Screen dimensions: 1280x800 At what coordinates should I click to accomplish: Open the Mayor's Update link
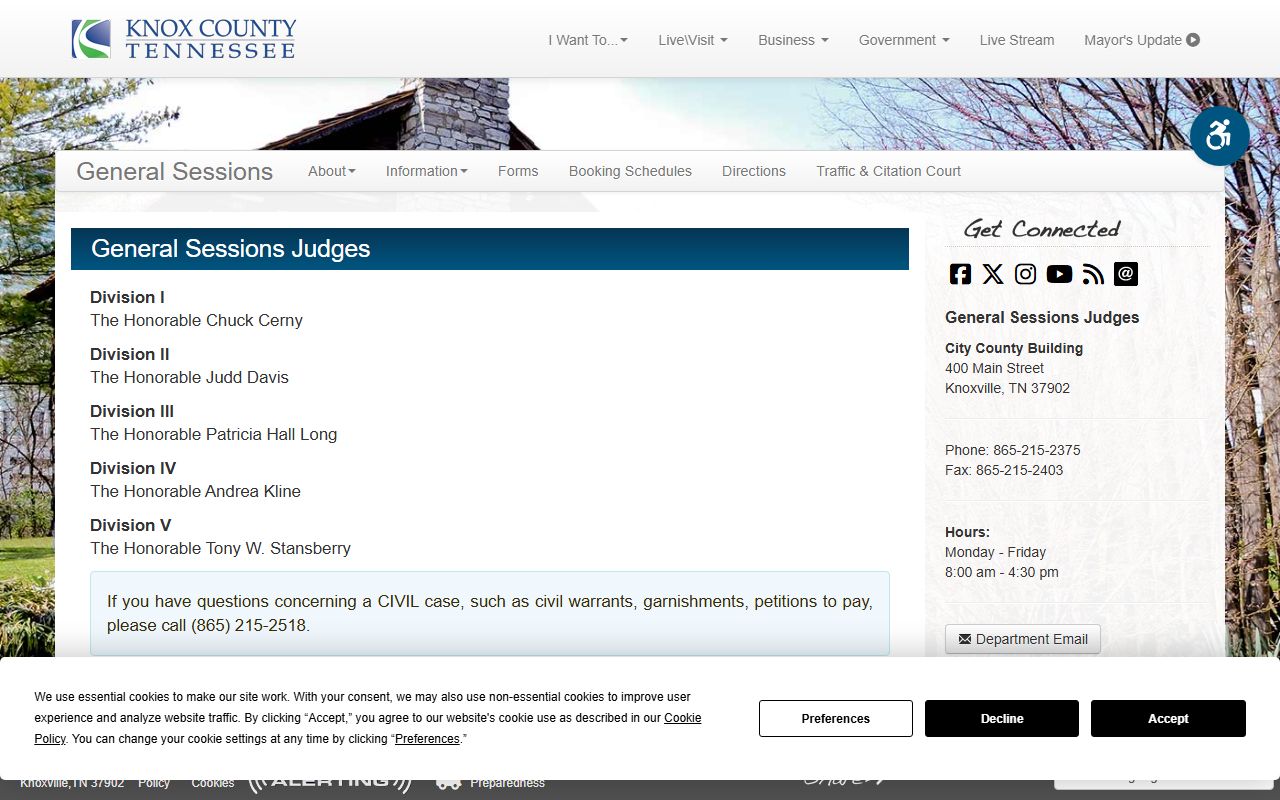point(1142,40)
